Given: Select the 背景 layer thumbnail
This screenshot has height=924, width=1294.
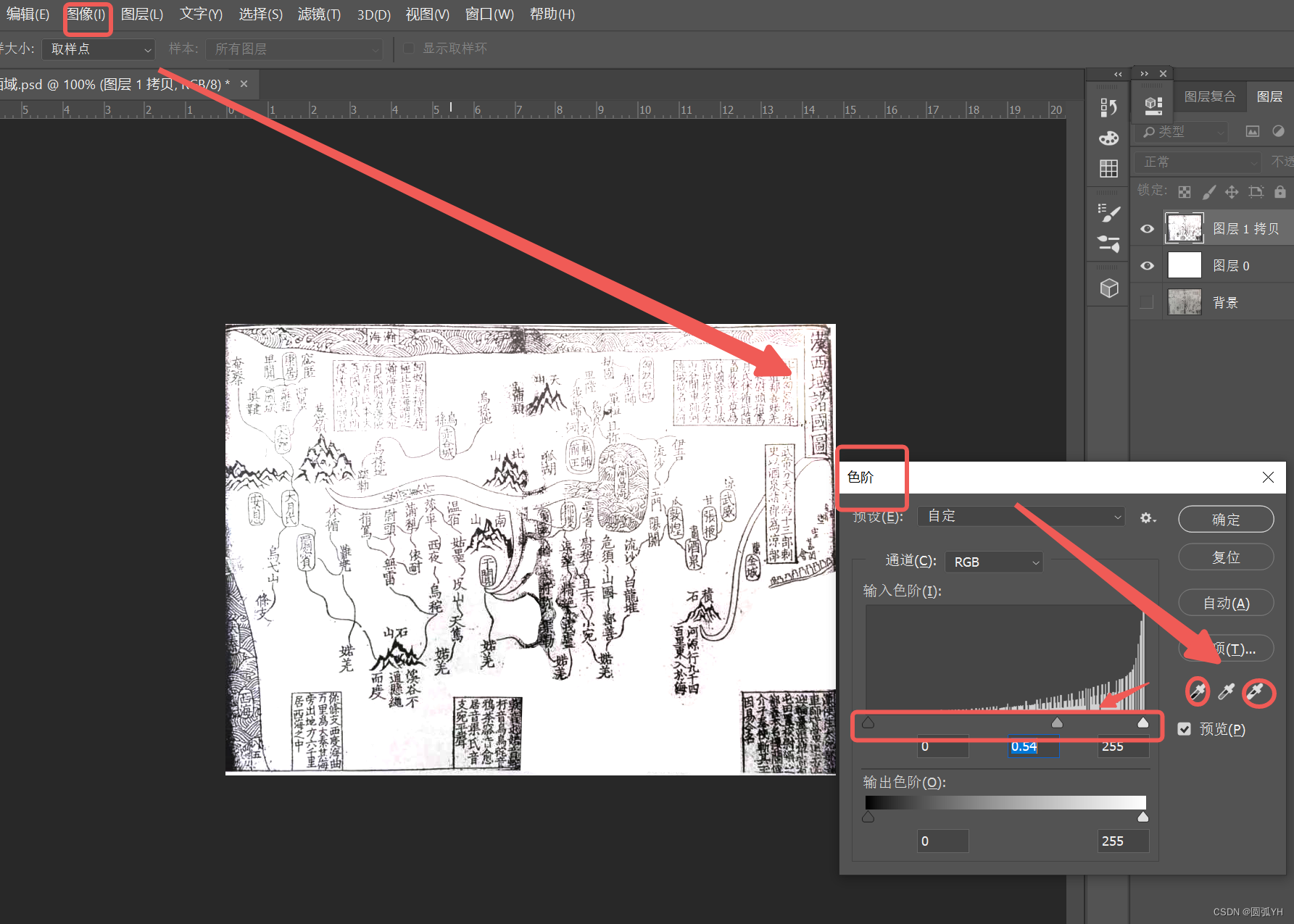Looking at the screenshot, I should [1185, 302].
